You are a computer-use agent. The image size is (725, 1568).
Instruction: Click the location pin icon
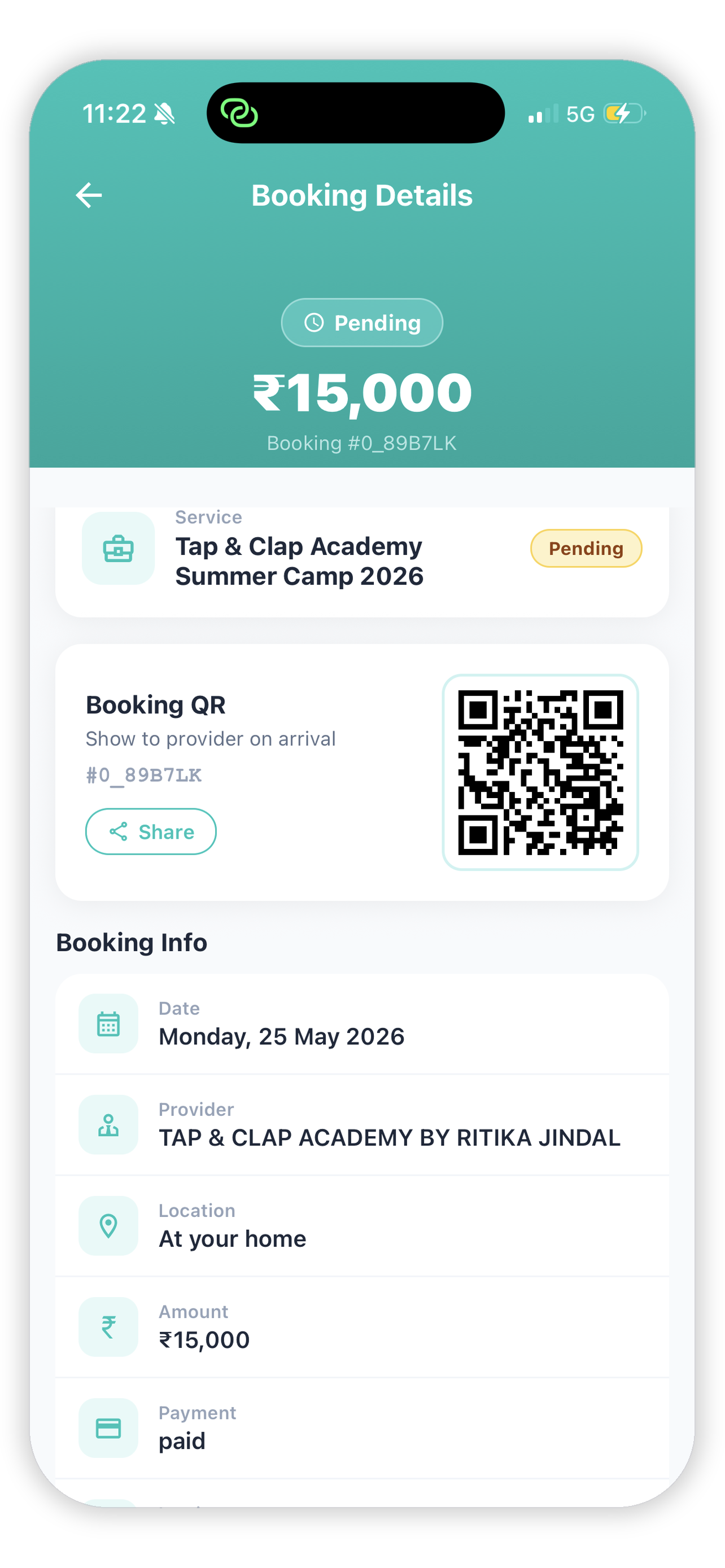point(108,1226)
